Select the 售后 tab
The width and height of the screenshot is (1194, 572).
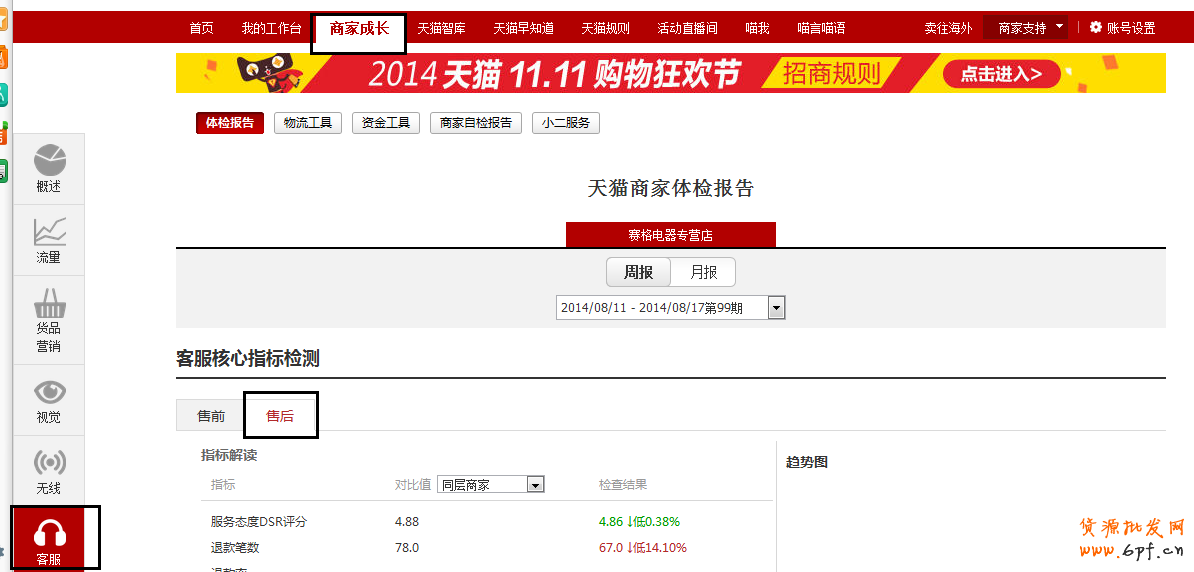click(280, 416)
